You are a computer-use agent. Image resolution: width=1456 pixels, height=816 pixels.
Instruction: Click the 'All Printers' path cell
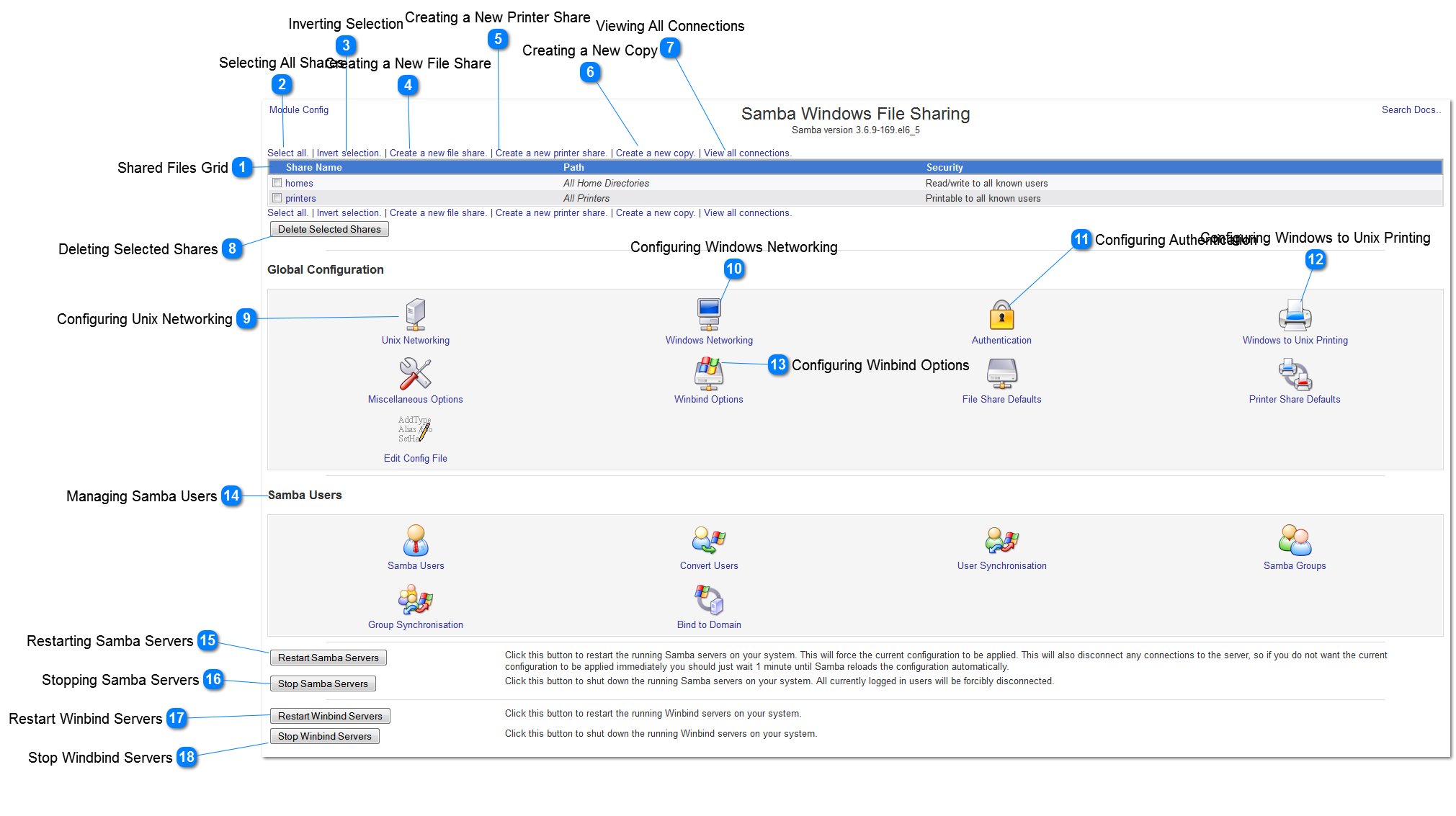coord(586,199)
